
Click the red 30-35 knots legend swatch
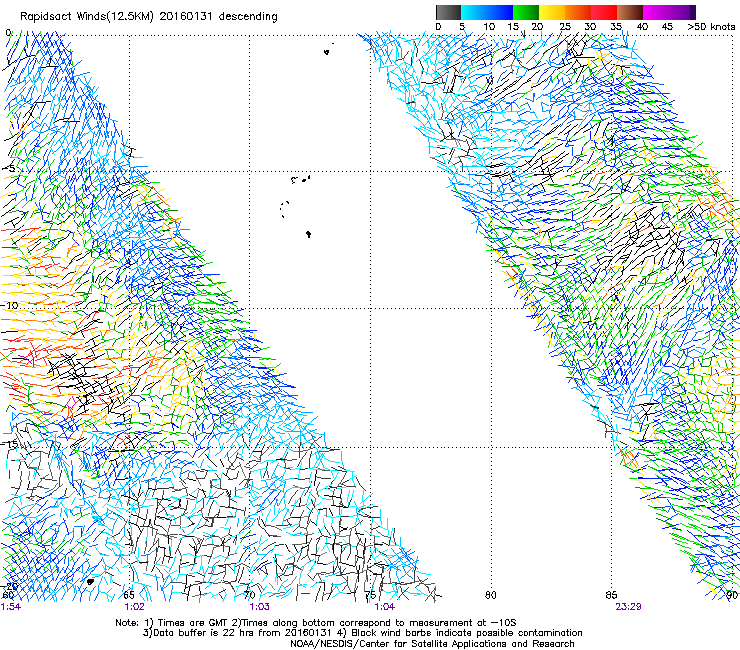tap(604, 12)
